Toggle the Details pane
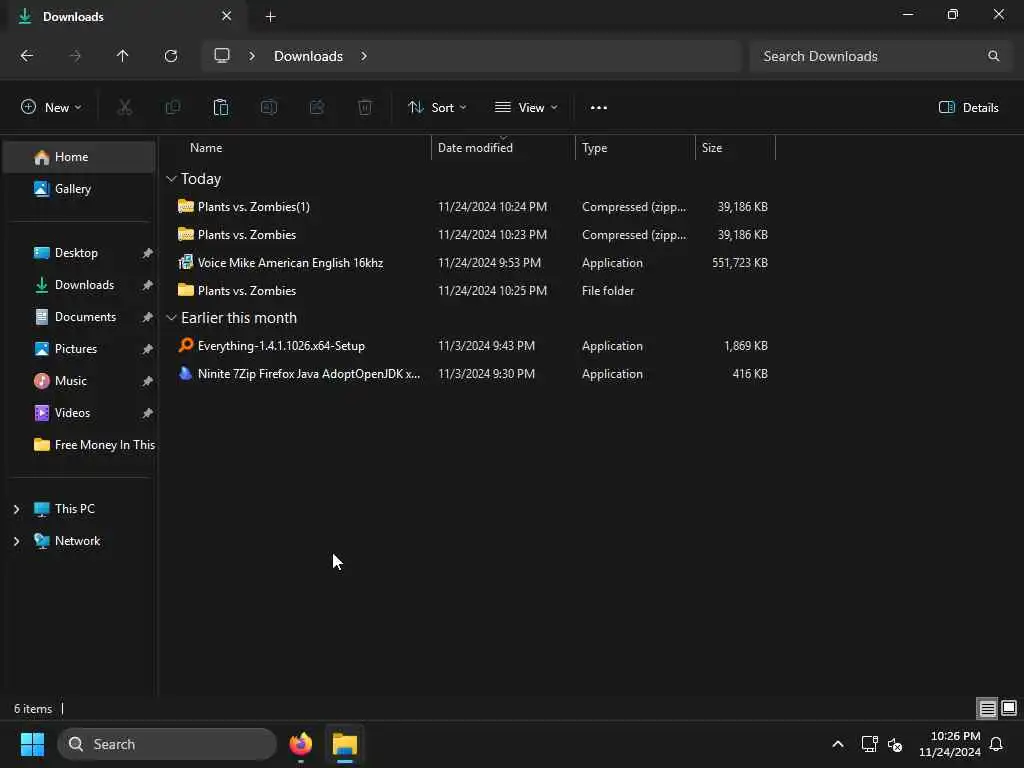 coord(968,107)
